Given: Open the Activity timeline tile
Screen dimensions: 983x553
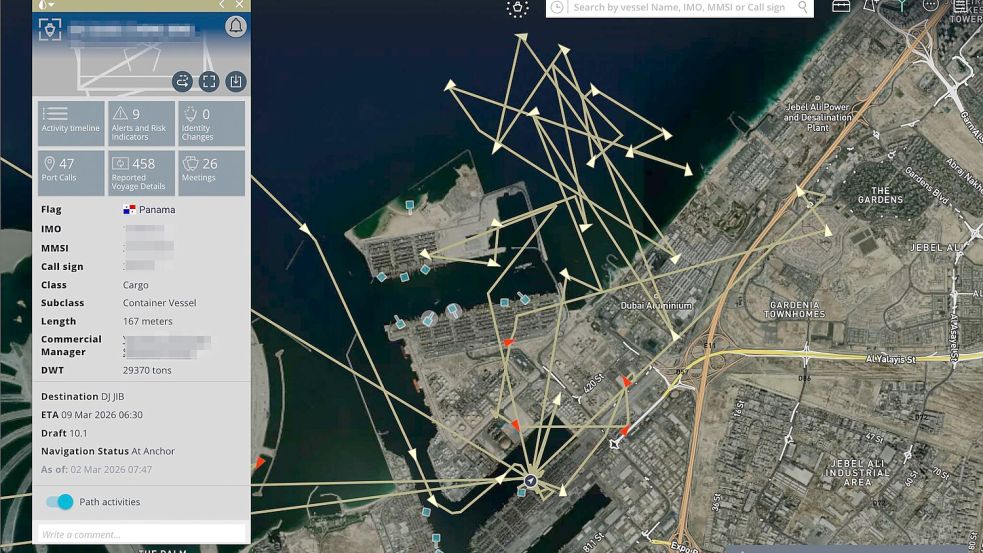Looking at the screenshot, I should (71, 124).
